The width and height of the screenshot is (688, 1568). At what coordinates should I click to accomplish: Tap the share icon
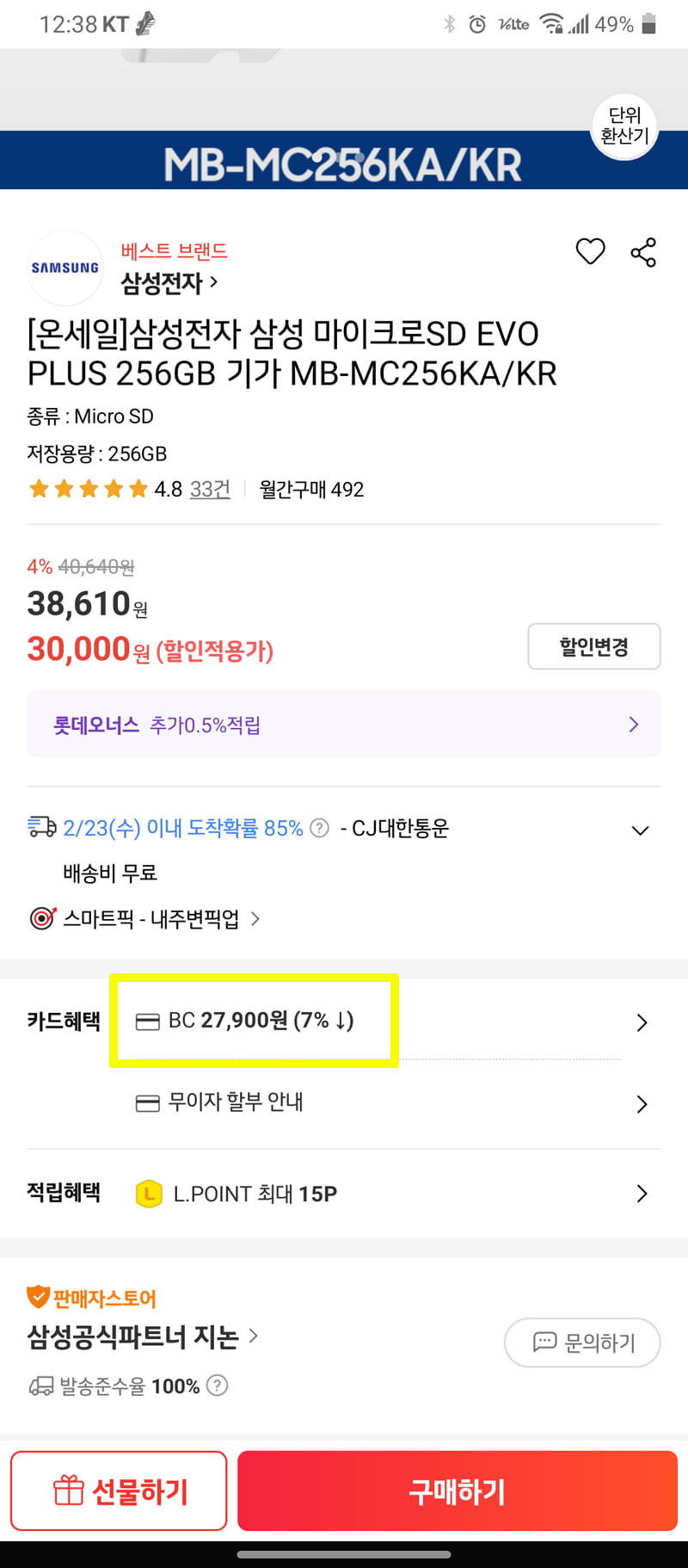(x=643, y=252)
